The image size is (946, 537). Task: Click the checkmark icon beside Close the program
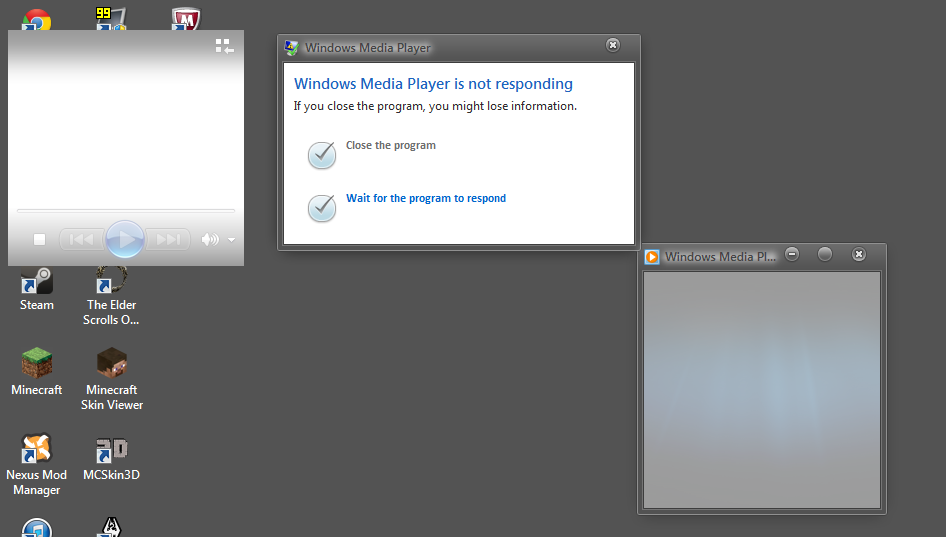tap(322, 155)
